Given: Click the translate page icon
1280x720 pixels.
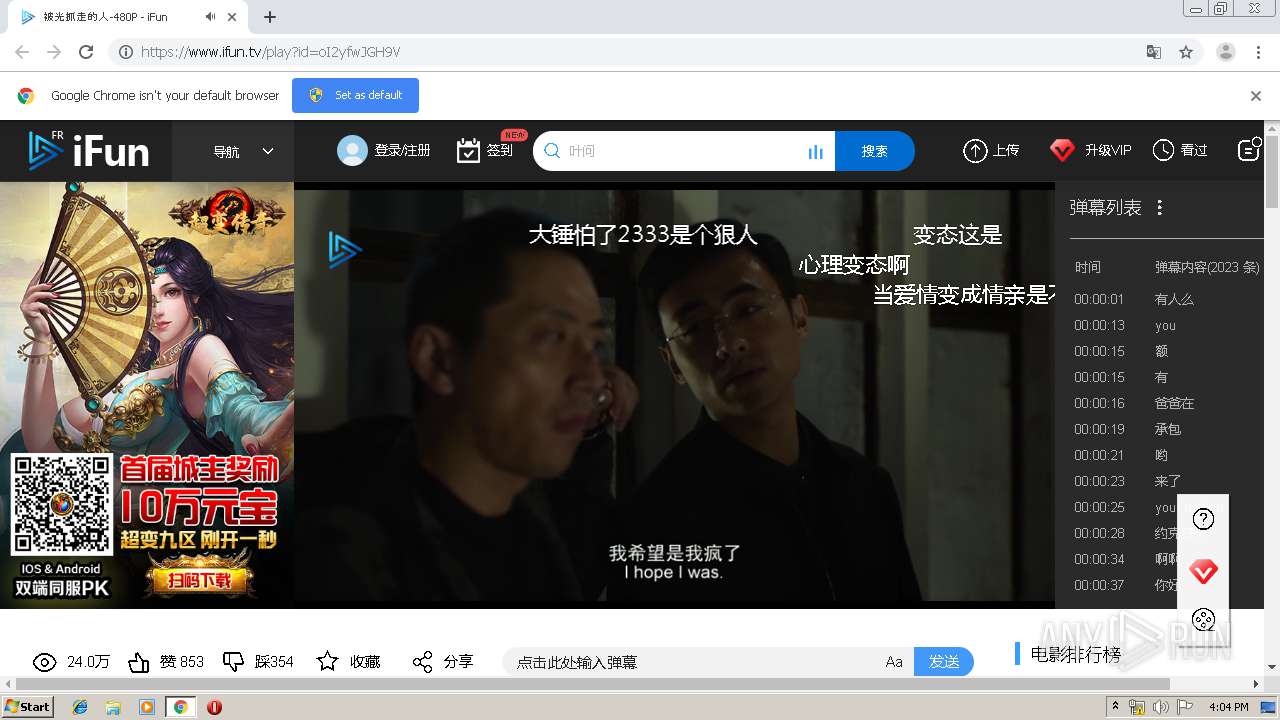Looking at the screenshot, I should point(1154,52).
